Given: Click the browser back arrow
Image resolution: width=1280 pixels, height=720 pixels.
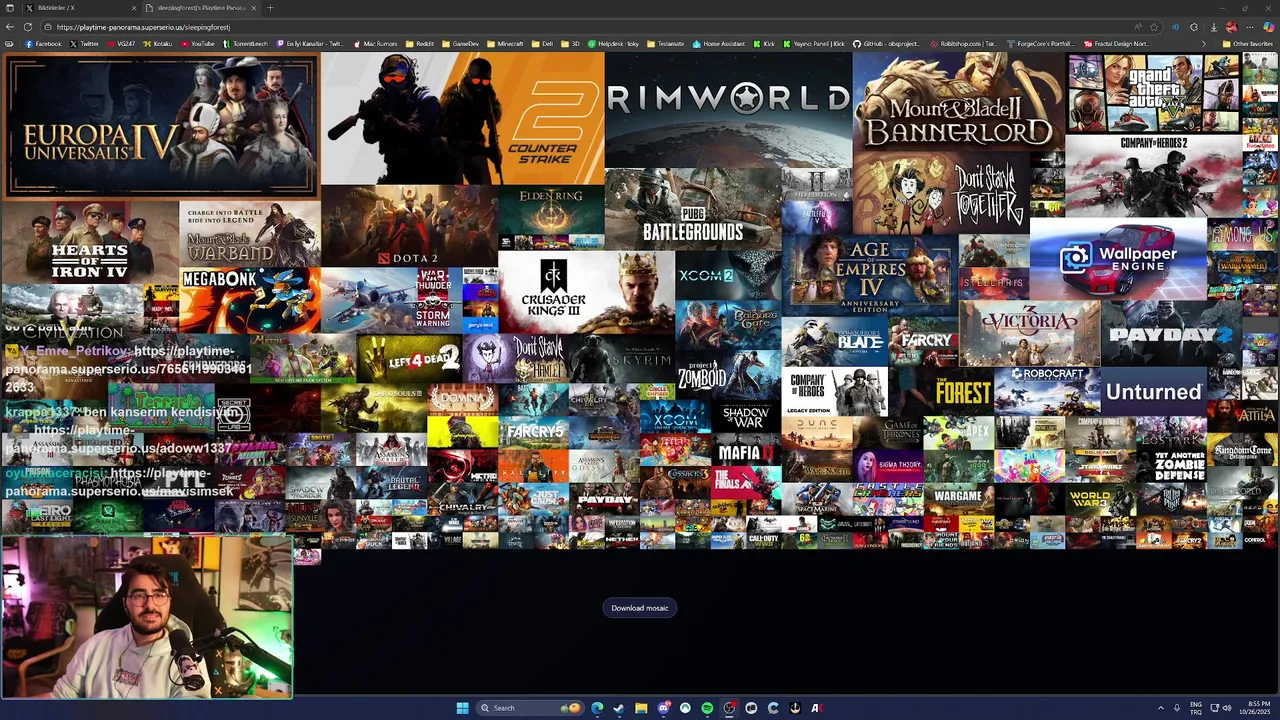Looking at the screenshot, I should coord(10,27).
